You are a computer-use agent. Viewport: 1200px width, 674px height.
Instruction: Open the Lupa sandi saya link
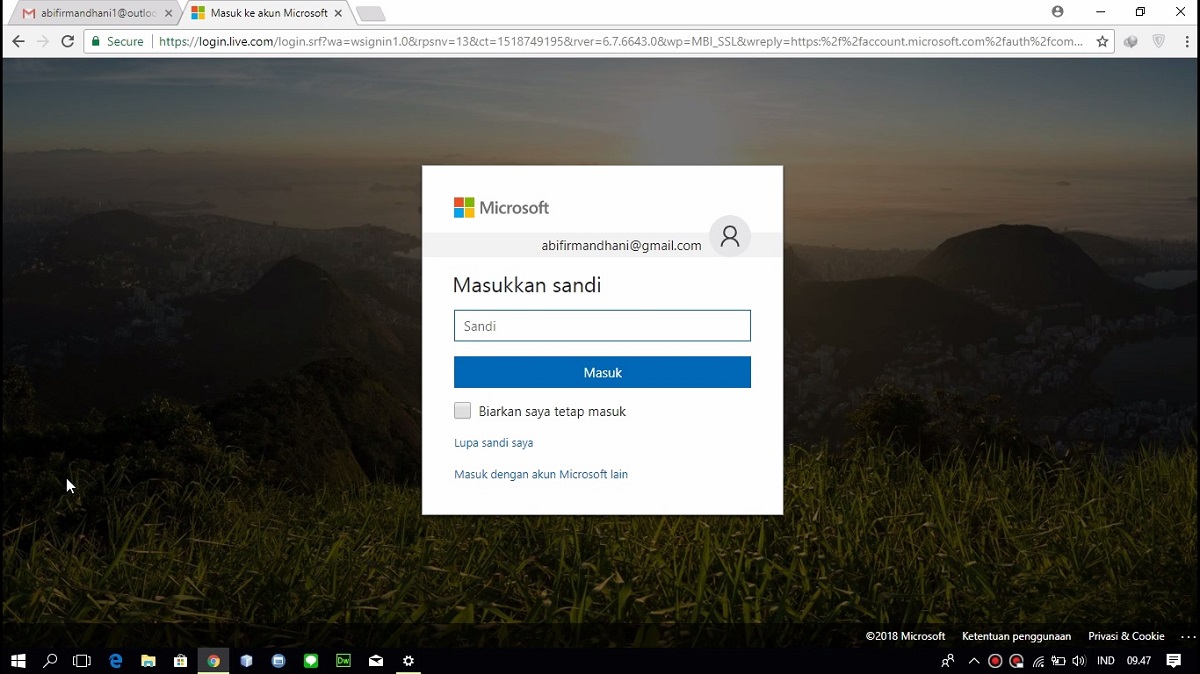(x=493, y=443)
